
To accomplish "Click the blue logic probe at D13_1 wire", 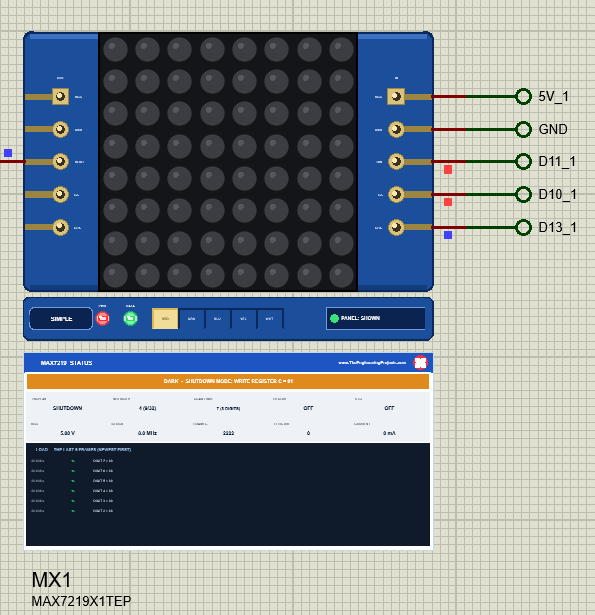I will (x=448, y=235).
